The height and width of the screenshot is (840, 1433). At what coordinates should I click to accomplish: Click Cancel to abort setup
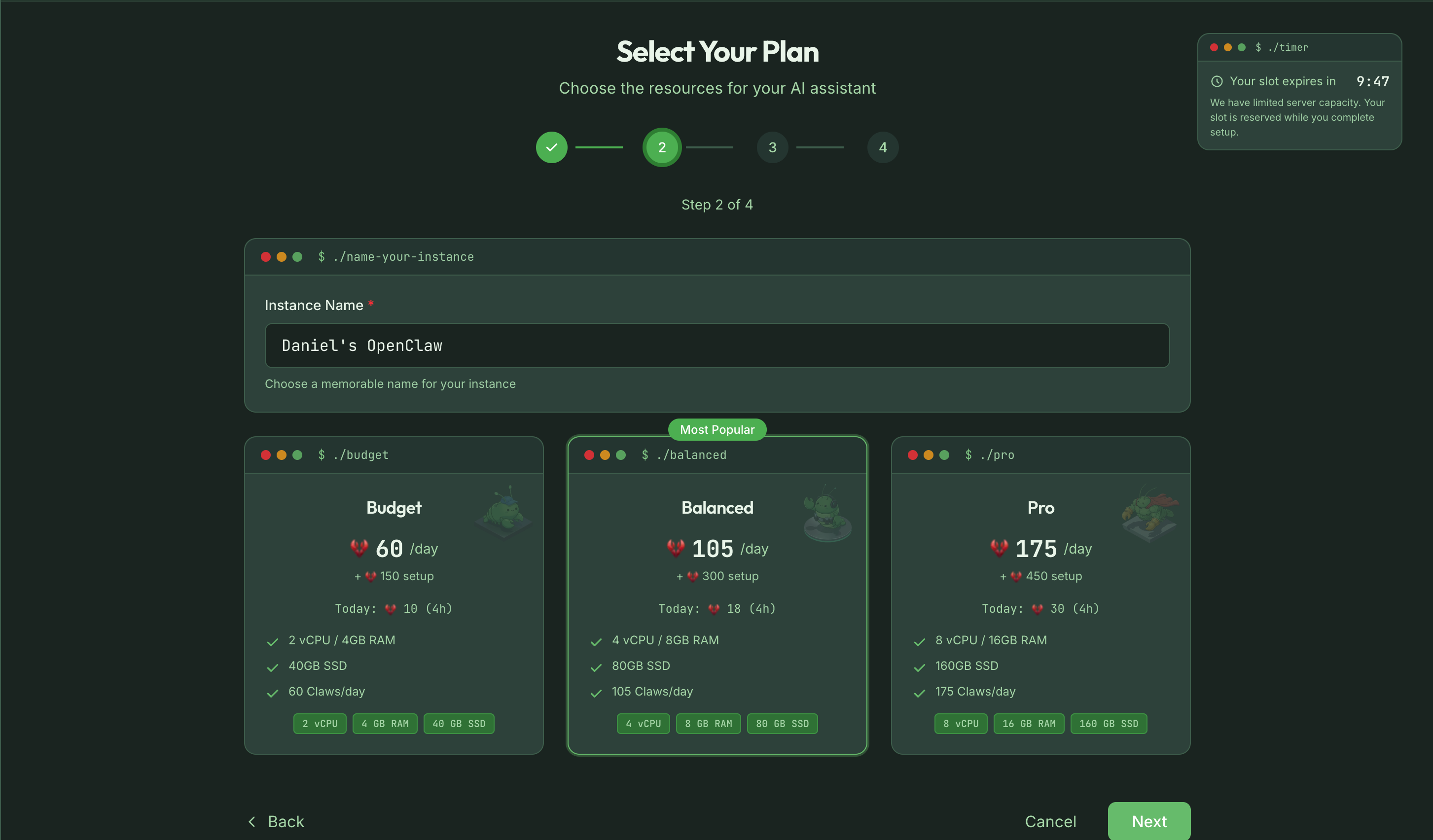(x=1050, y=821)
